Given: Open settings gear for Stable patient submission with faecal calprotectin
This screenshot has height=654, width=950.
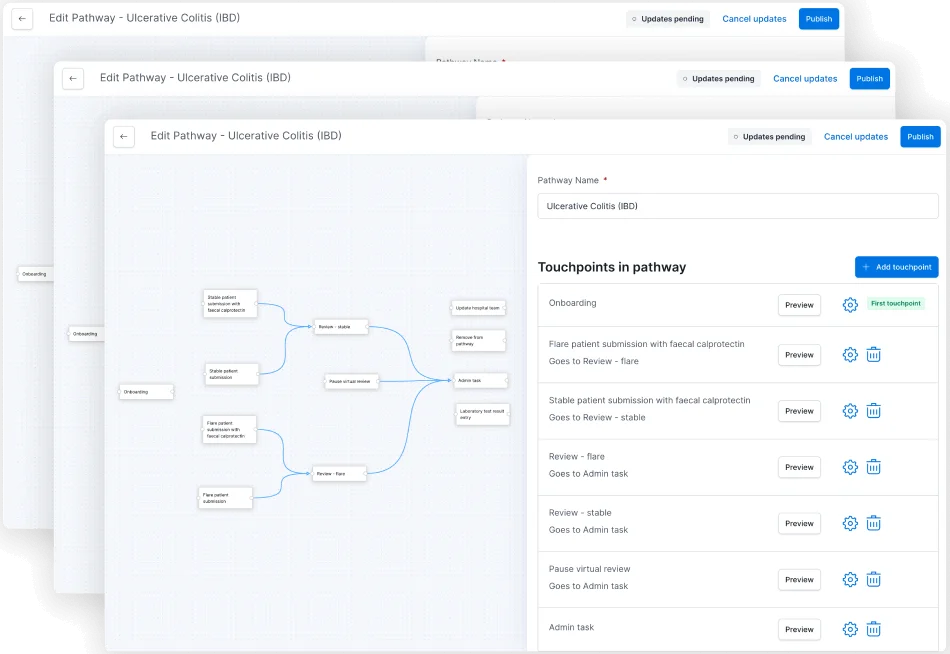Looking at the screenshot, I should (x=850, y=411).
